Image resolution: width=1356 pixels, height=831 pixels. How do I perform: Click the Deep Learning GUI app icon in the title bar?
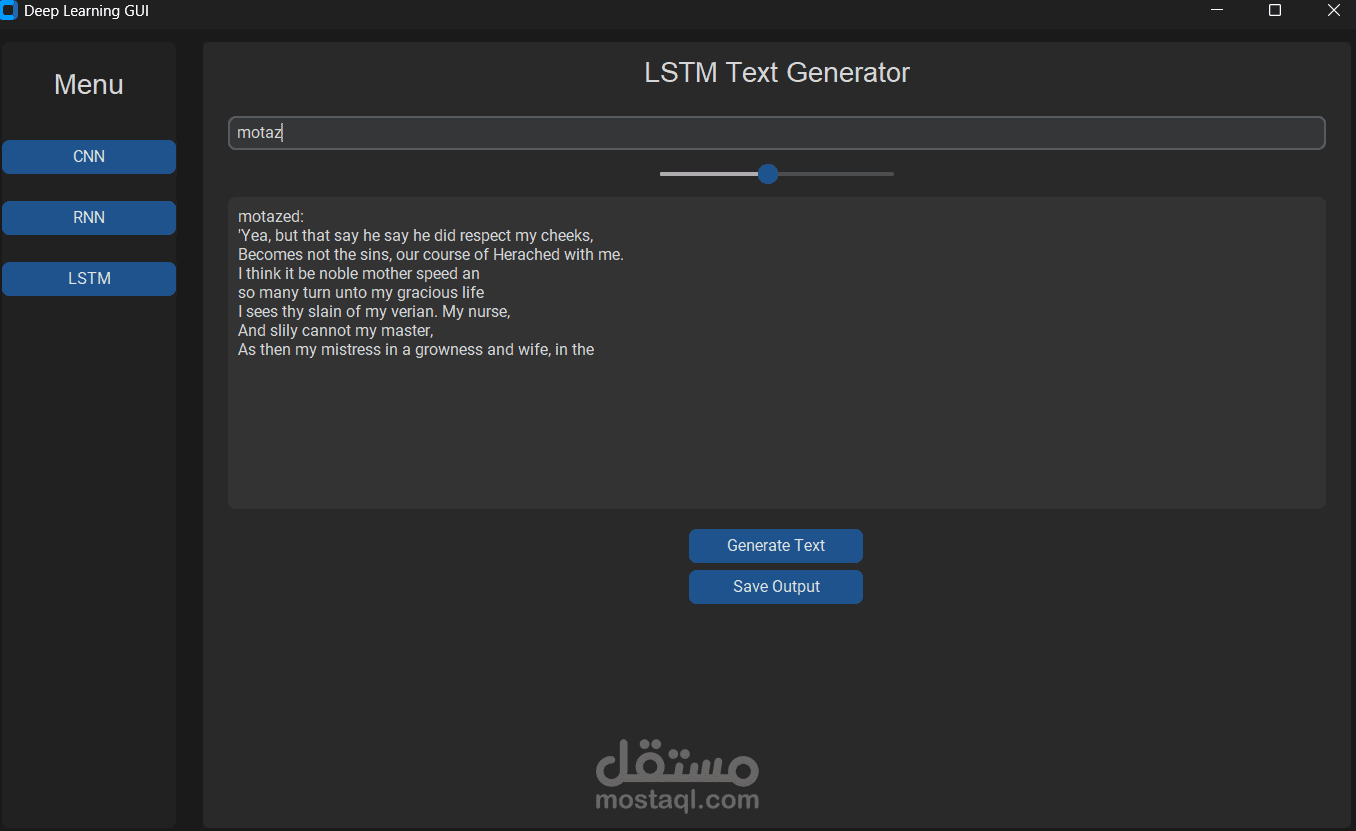[9, 11]
